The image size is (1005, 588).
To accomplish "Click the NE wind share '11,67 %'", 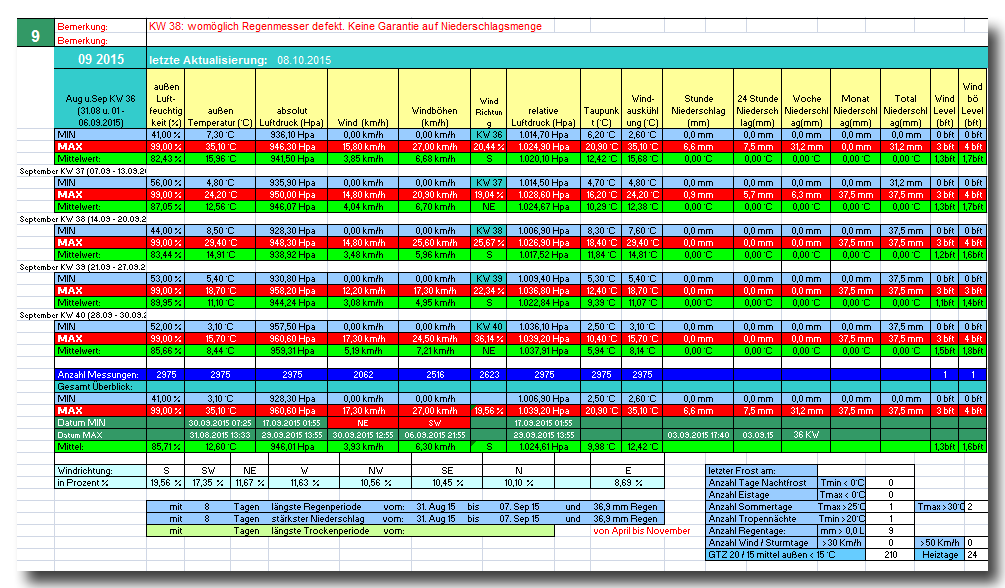I will (250, 483).
